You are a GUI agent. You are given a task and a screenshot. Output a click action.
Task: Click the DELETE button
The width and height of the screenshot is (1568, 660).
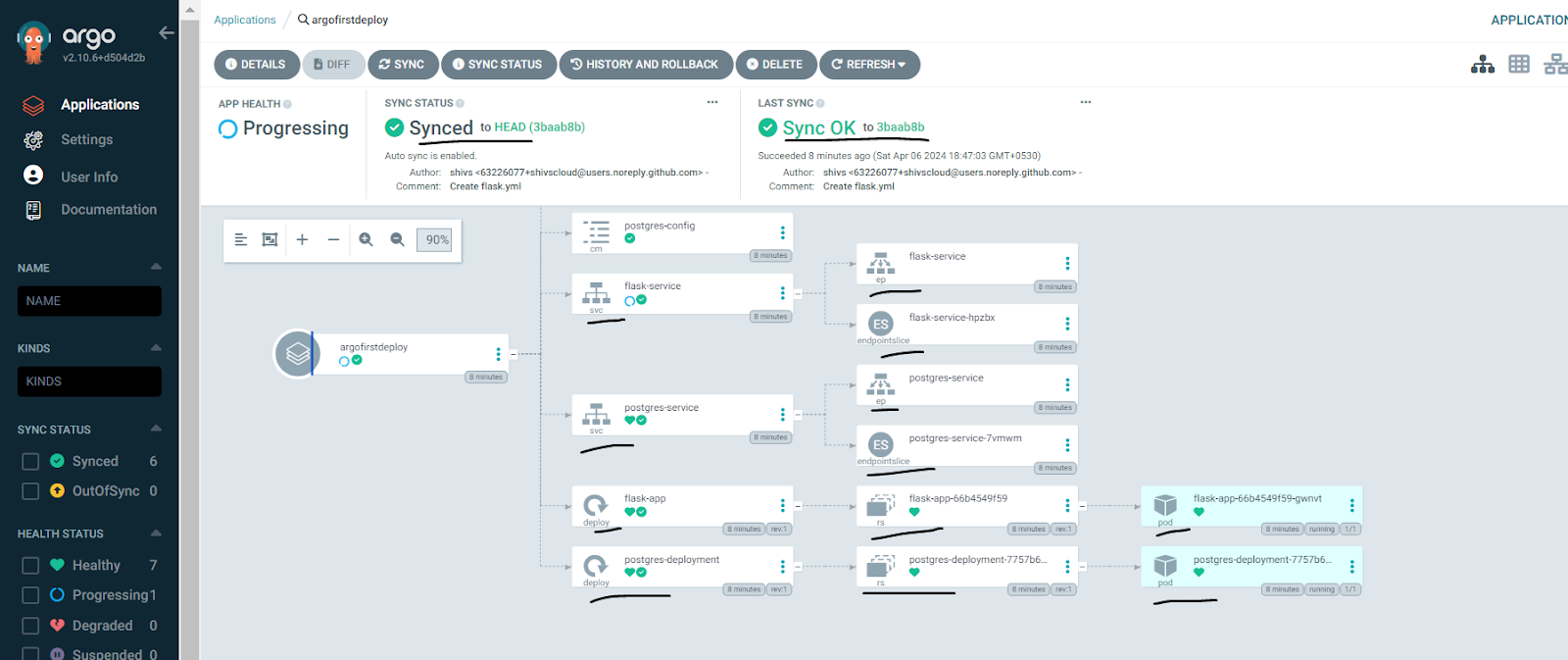[x=776, y=65]
